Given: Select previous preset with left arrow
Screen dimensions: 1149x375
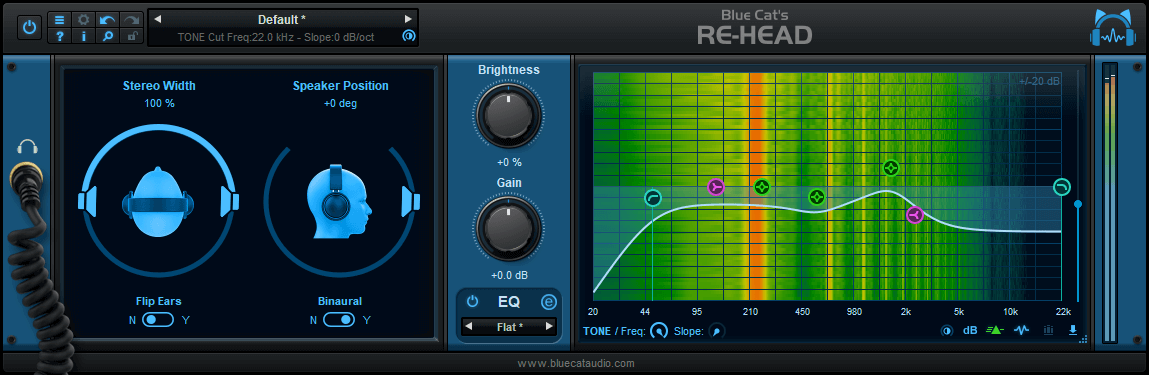Looking at the screenshot, I should 158,19.
